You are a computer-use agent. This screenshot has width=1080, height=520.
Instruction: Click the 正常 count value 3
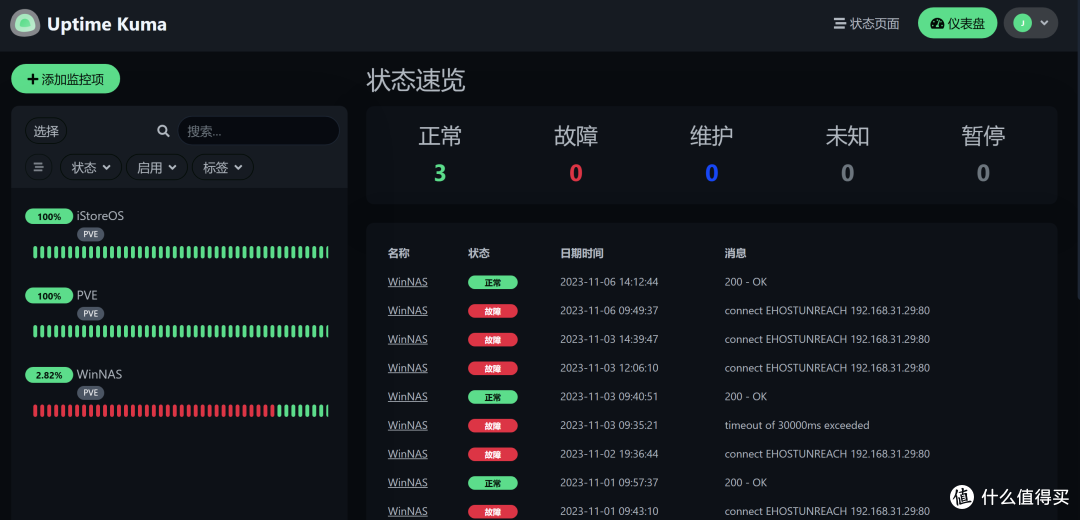(x=439, y=173)
